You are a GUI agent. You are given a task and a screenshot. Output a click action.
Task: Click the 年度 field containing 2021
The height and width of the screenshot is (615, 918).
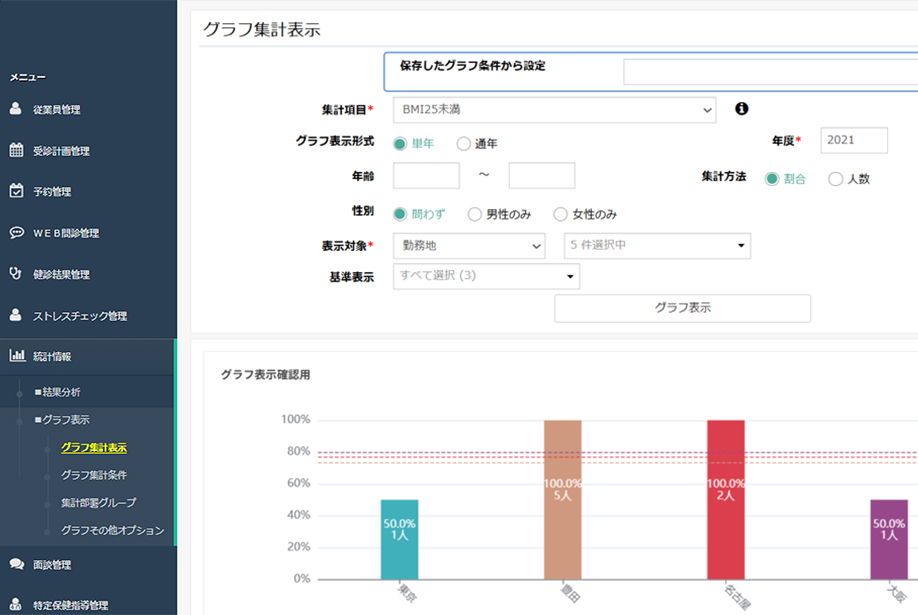click(854, 140)
